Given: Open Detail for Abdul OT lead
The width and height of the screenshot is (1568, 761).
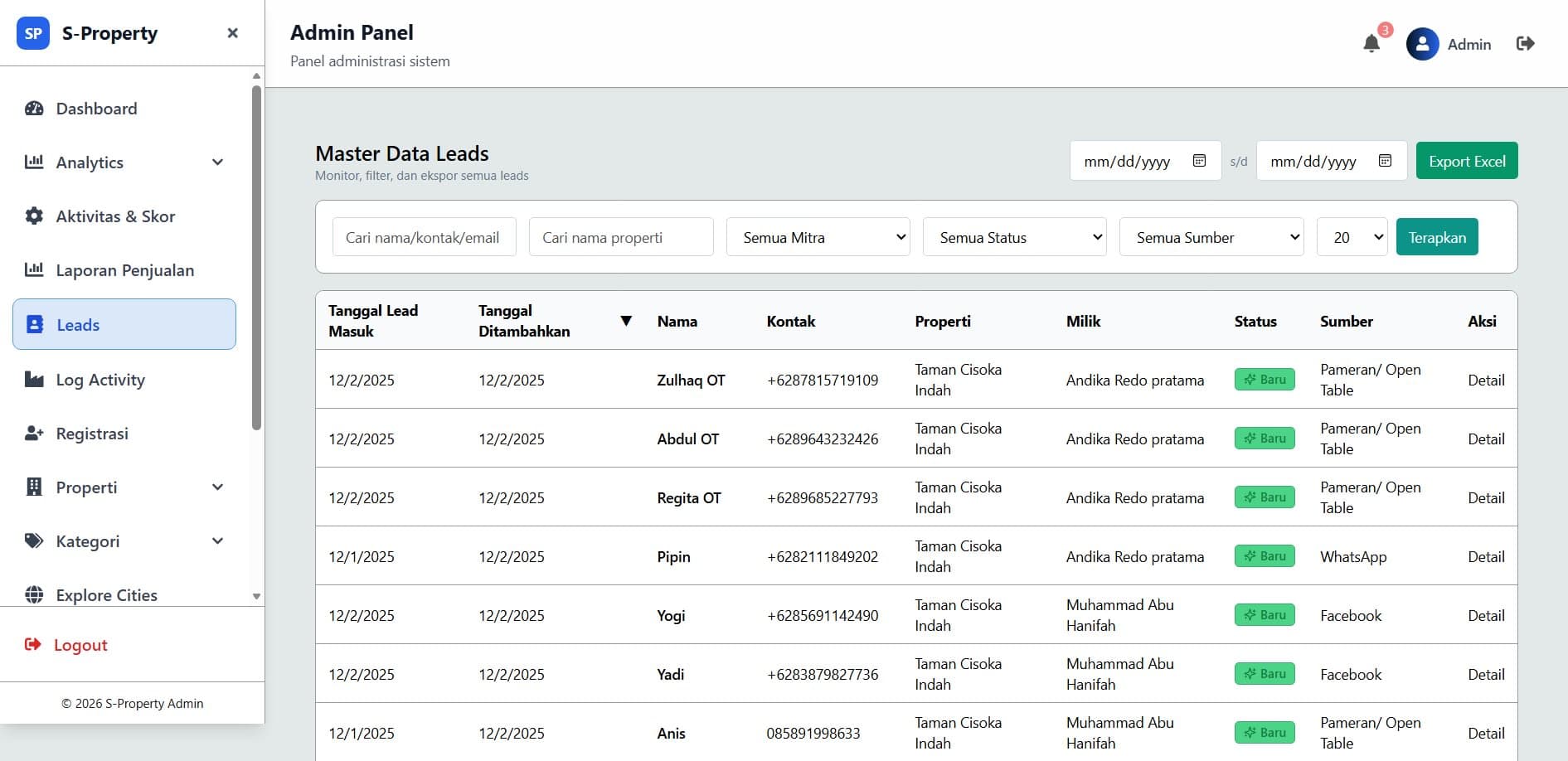Looking at the screenshot, I should click(x=1486, y=439).
